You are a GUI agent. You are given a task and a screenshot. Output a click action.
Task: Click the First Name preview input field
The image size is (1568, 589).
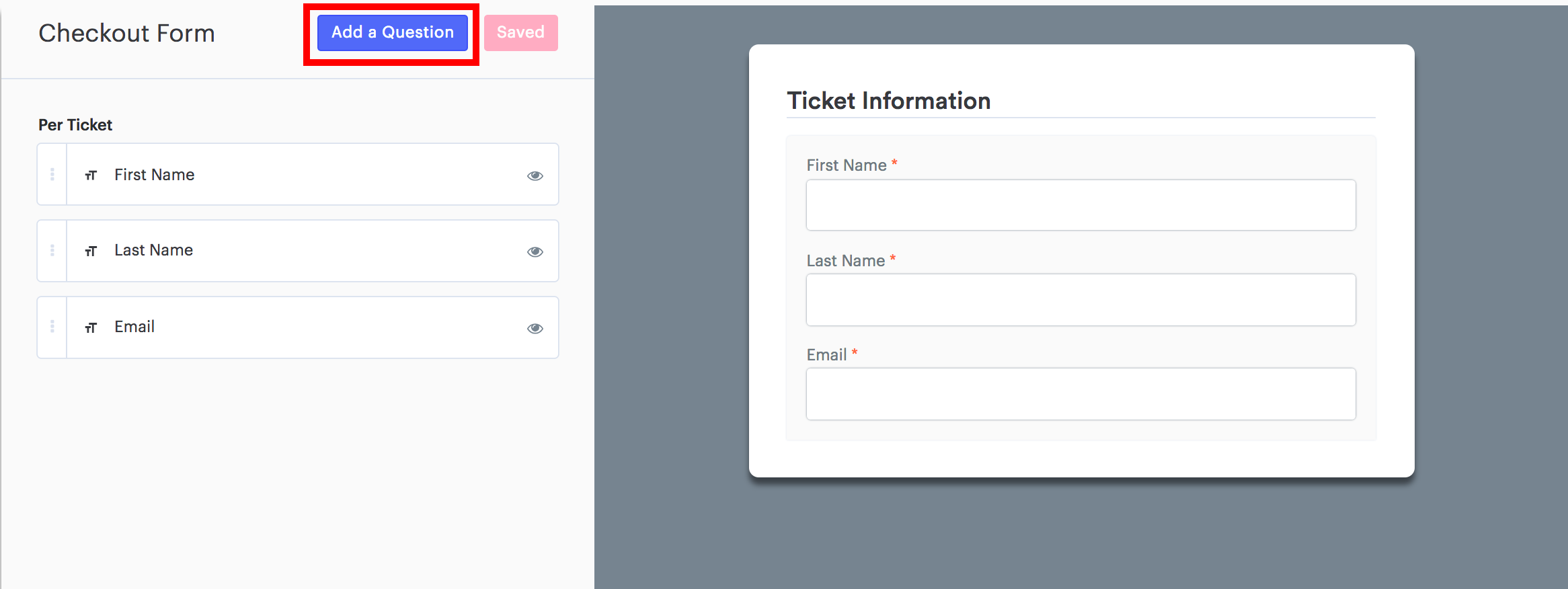(x=1081, y=205)
